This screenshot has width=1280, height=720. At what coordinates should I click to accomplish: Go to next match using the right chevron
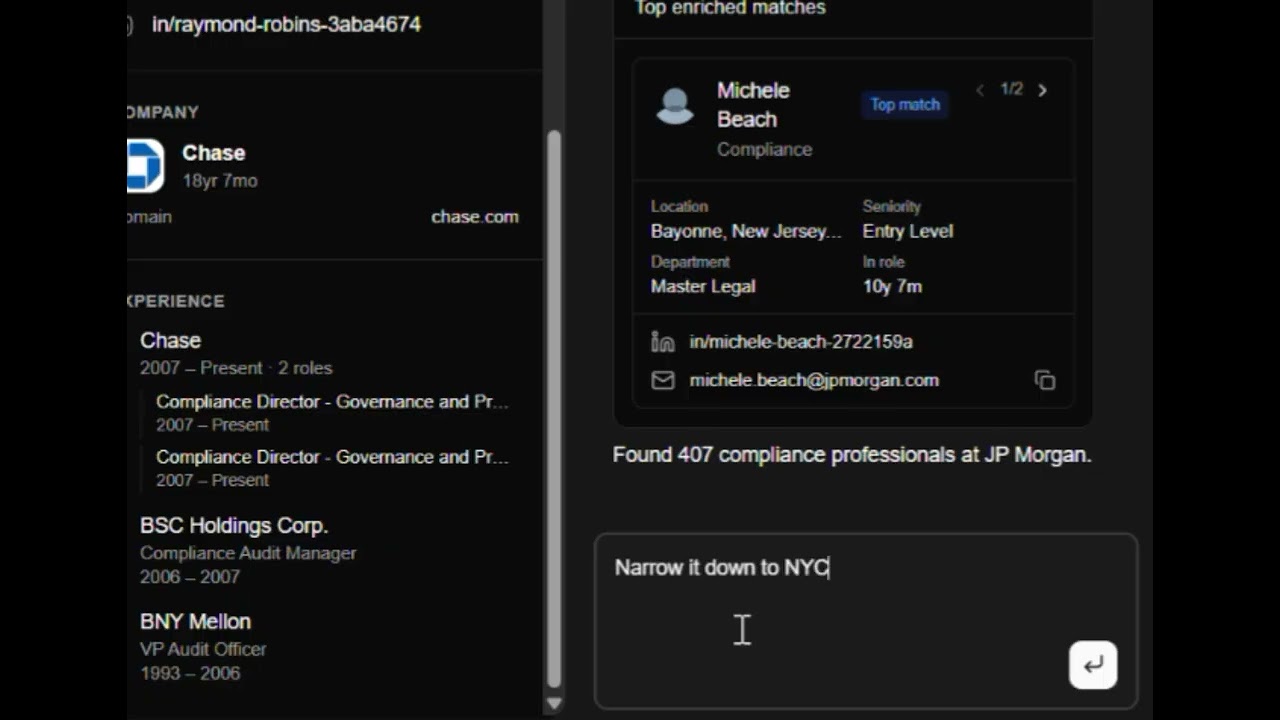point(1042,90)
